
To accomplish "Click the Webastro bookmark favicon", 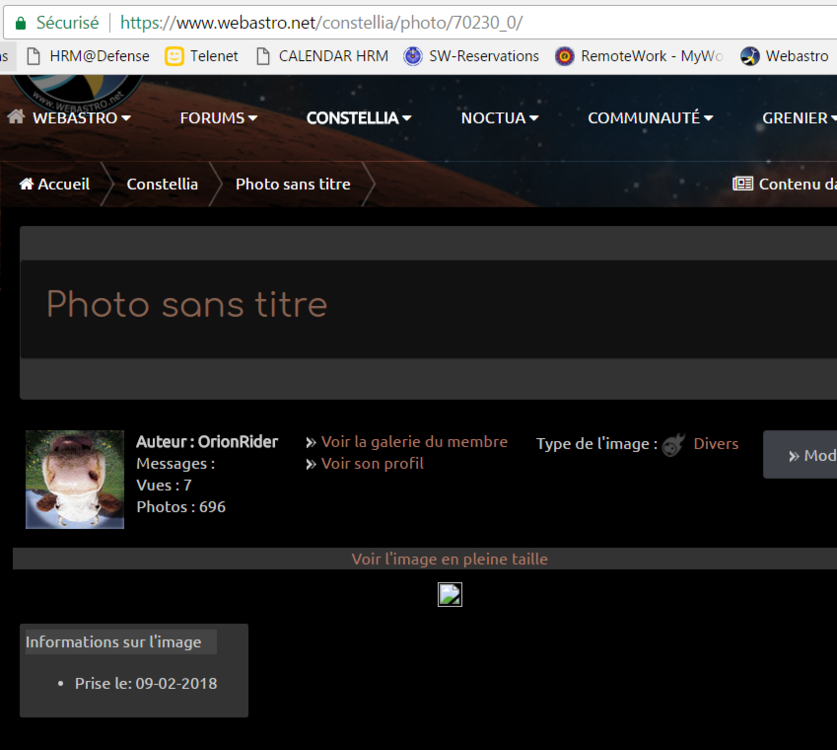I will [x=749, y=56].
